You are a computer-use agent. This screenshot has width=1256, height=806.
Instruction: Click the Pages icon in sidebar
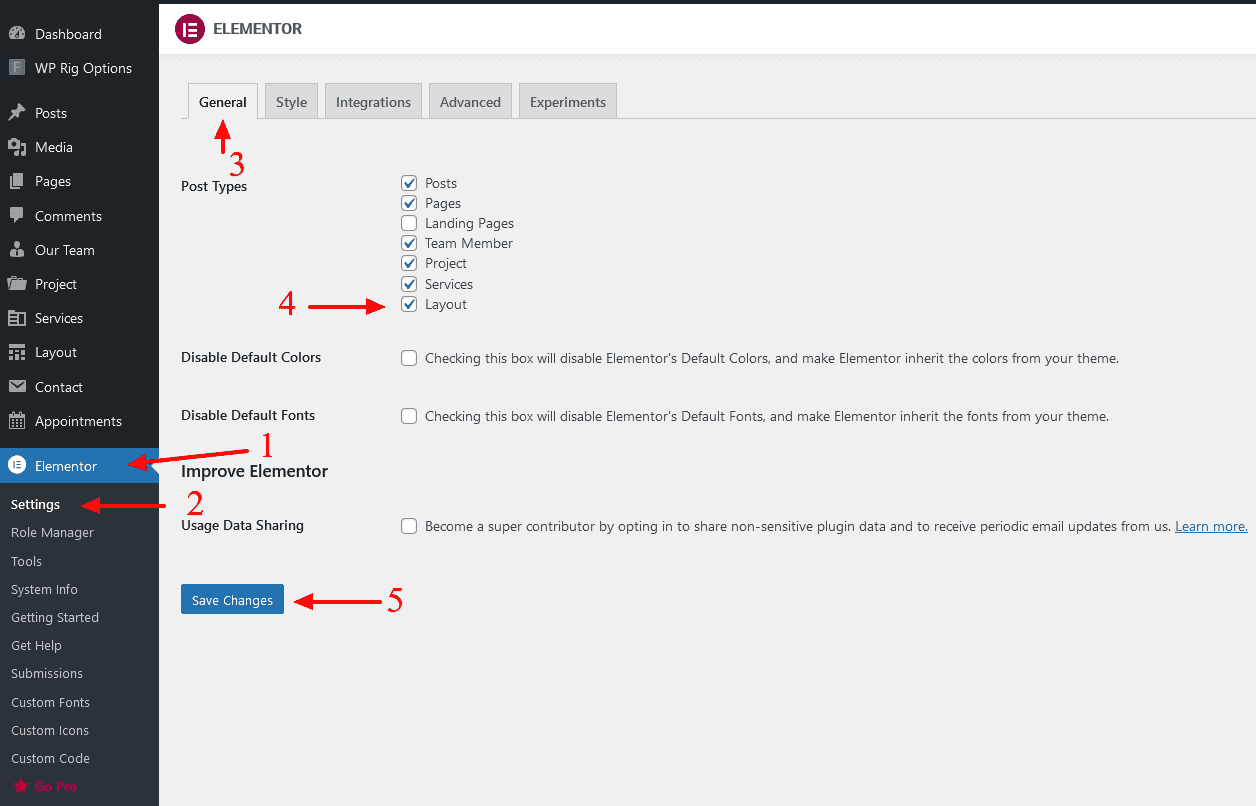[16, 181]
